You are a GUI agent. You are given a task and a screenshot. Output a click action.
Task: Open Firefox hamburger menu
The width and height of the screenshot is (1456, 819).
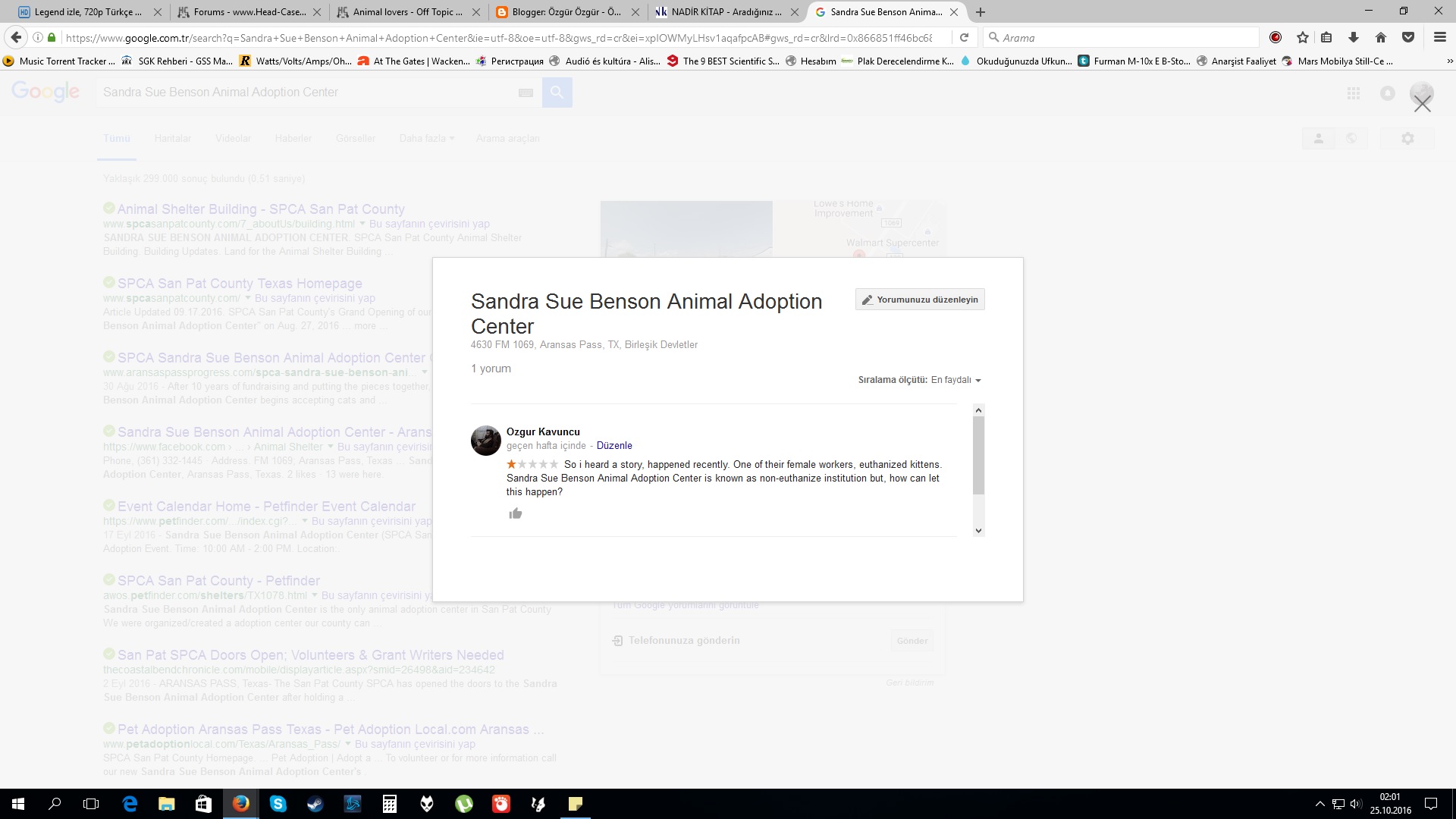1439,37
